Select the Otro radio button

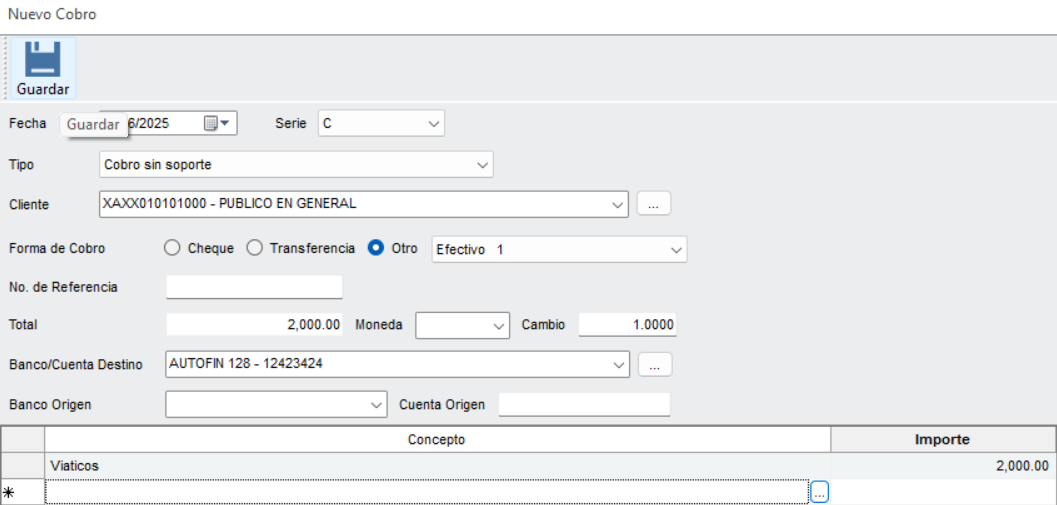(x=375, y=248)
